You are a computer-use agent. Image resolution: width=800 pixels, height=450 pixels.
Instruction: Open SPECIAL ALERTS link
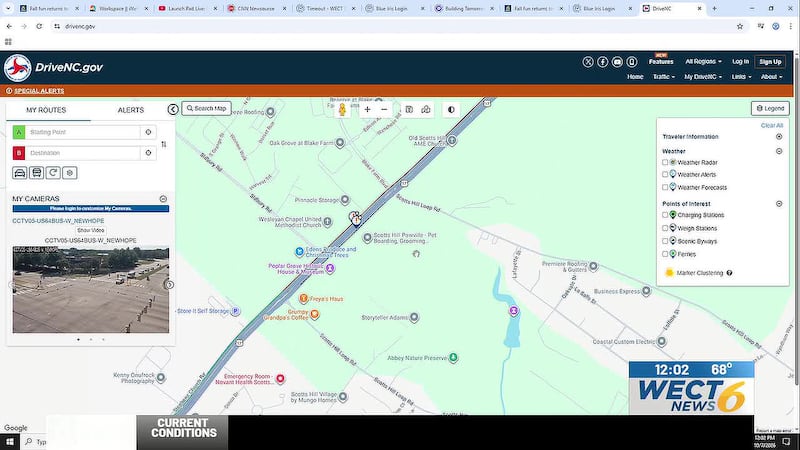coord(39,91)
